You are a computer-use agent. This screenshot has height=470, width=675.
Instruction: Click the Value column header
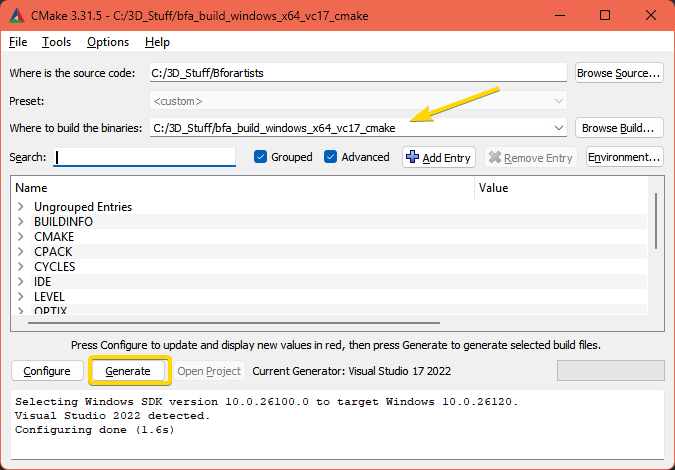[561, 188]
